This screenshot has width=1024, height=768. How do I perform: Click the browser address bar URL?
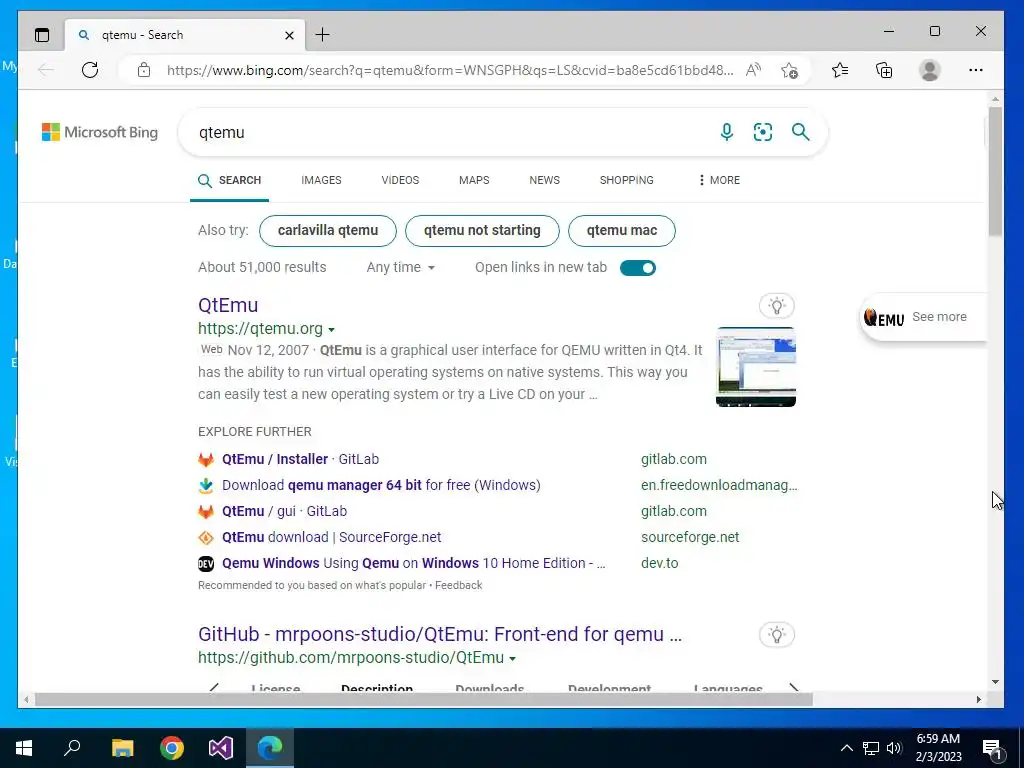point(450,70)
